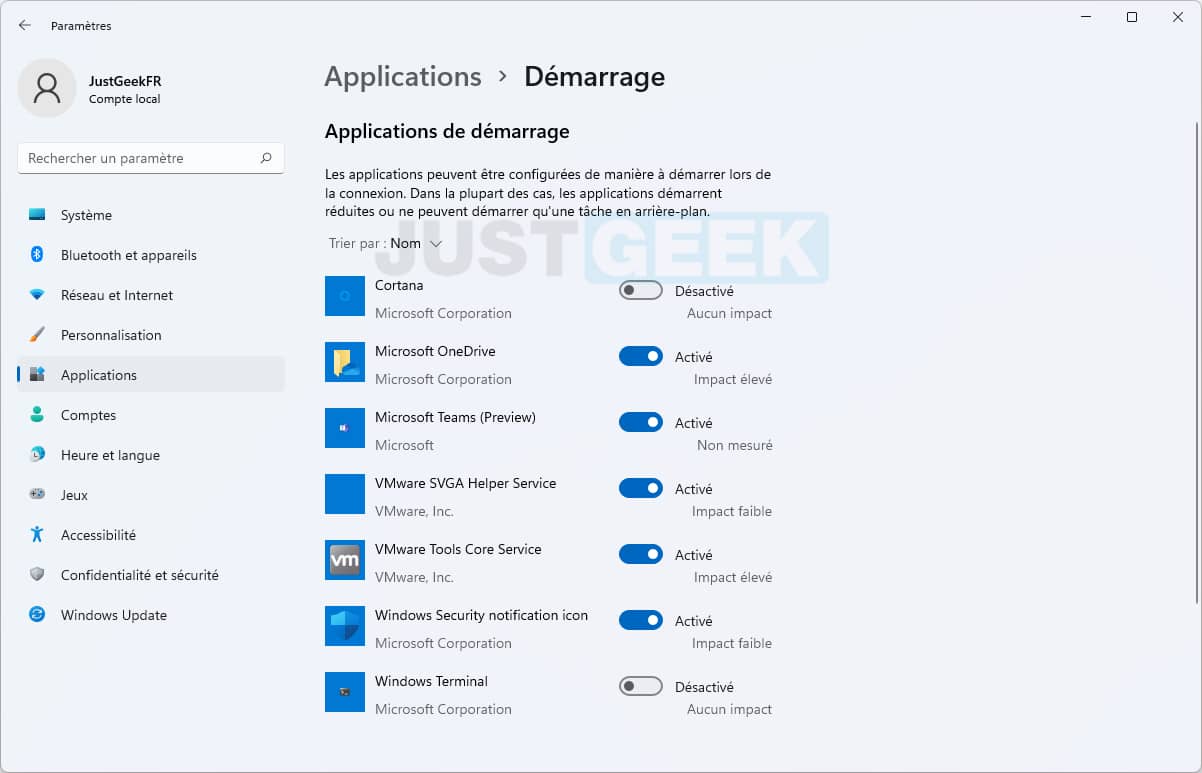Click the vertical scrollbar on the right
Screen dimensions: 1202x773
click(1197, 362)
